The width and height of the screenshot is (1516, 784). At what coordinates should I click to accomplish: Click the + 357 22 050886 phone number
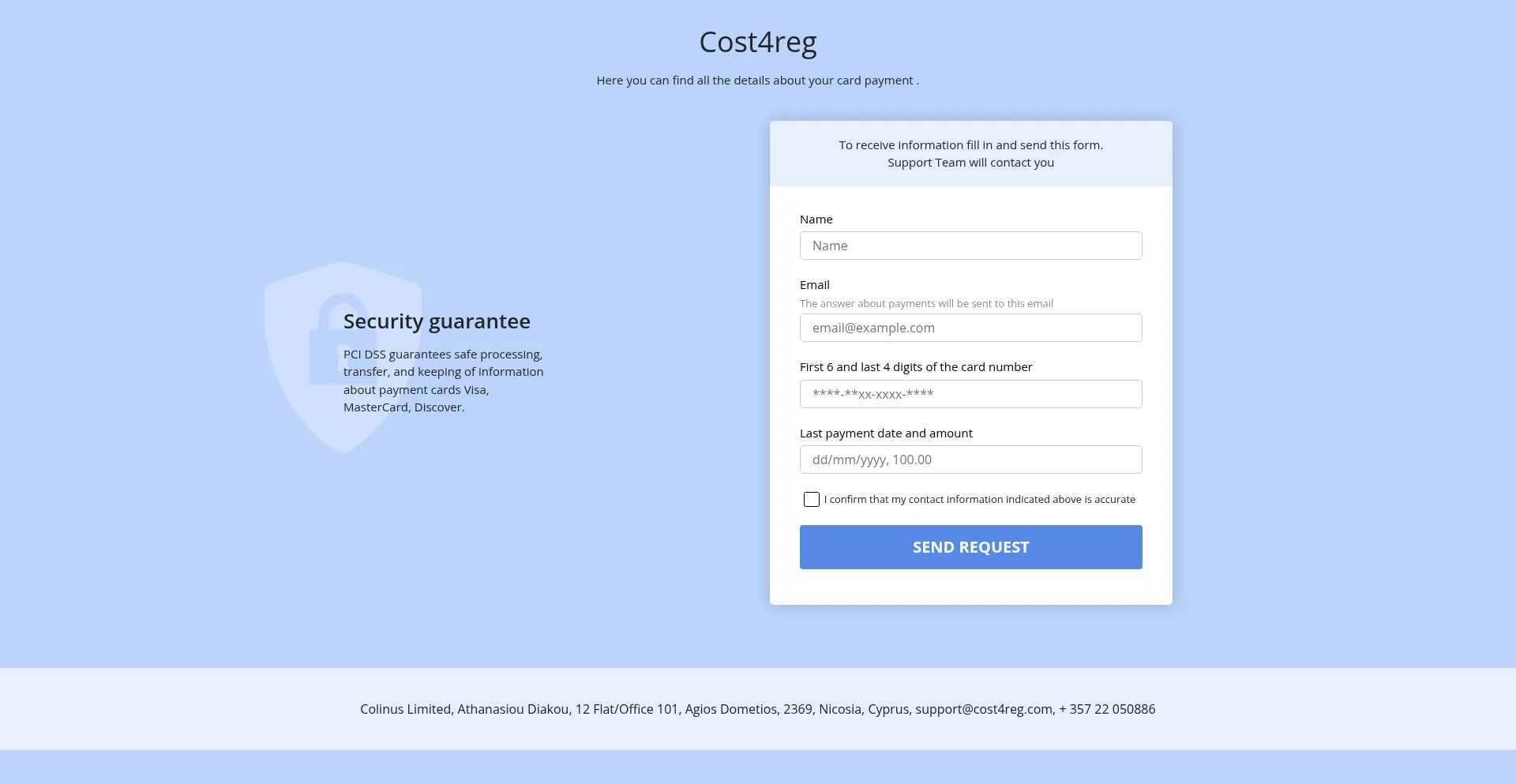tap(1107, 709)
